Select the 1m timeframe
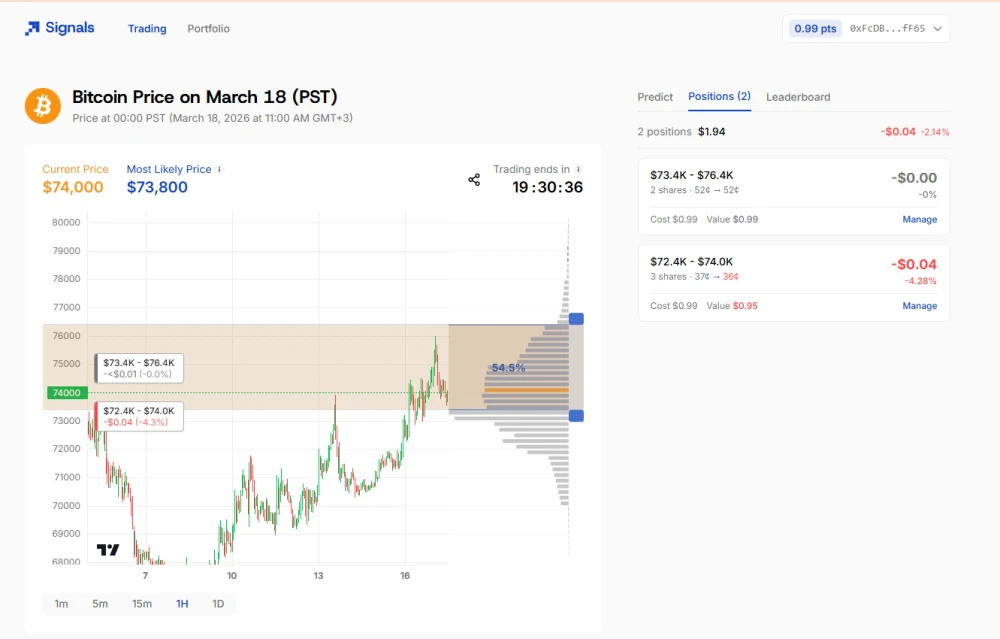 tap(61, 603)
